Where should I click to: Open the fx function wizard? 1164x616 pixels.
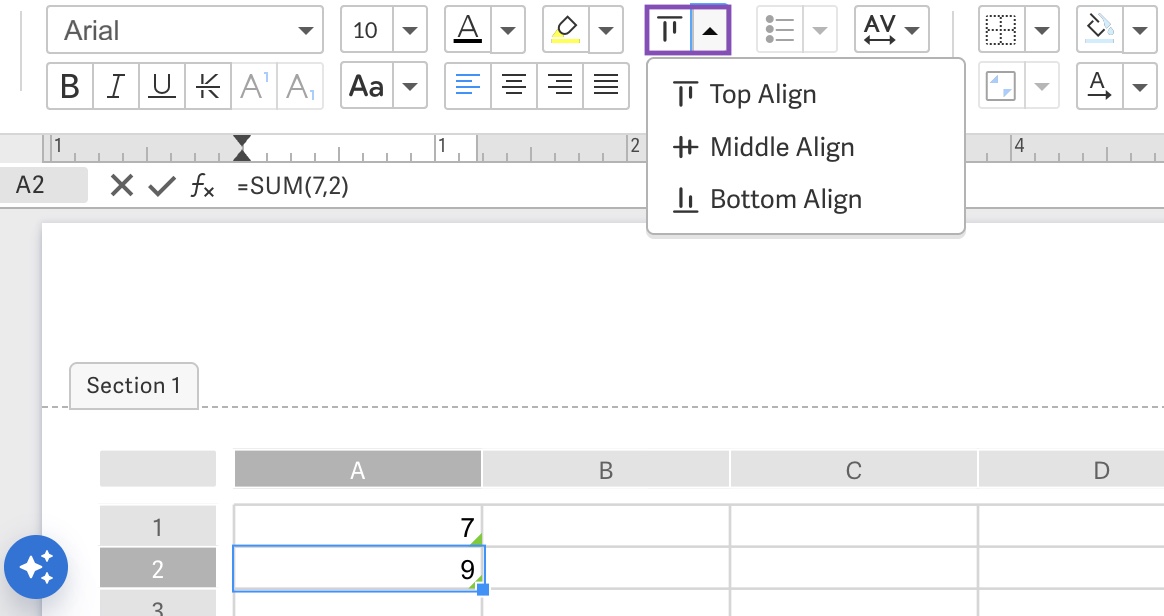(x=202, y=186)
